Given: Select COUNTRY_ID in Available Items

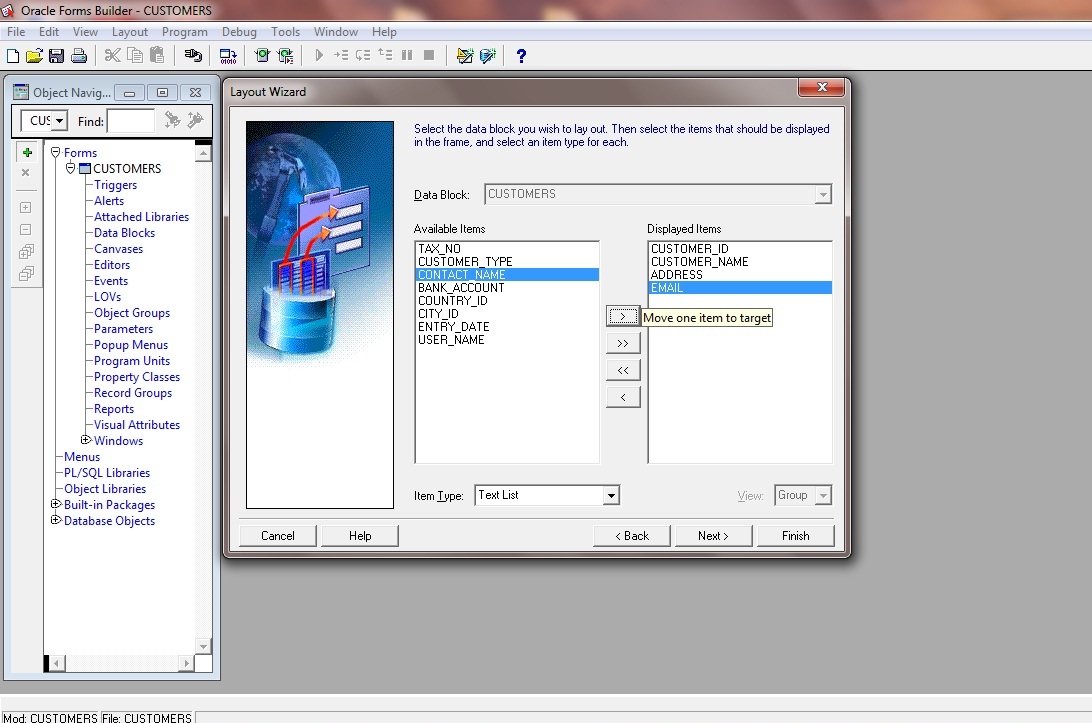Looking at the screenshot, I should (x=507, y=301).
